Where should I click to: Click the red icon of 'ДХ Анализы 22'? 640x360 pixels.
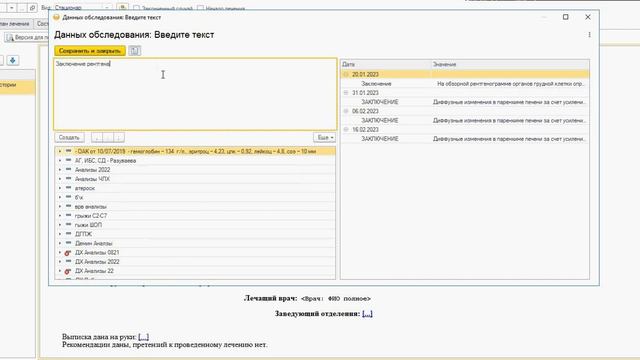[68, 271]
